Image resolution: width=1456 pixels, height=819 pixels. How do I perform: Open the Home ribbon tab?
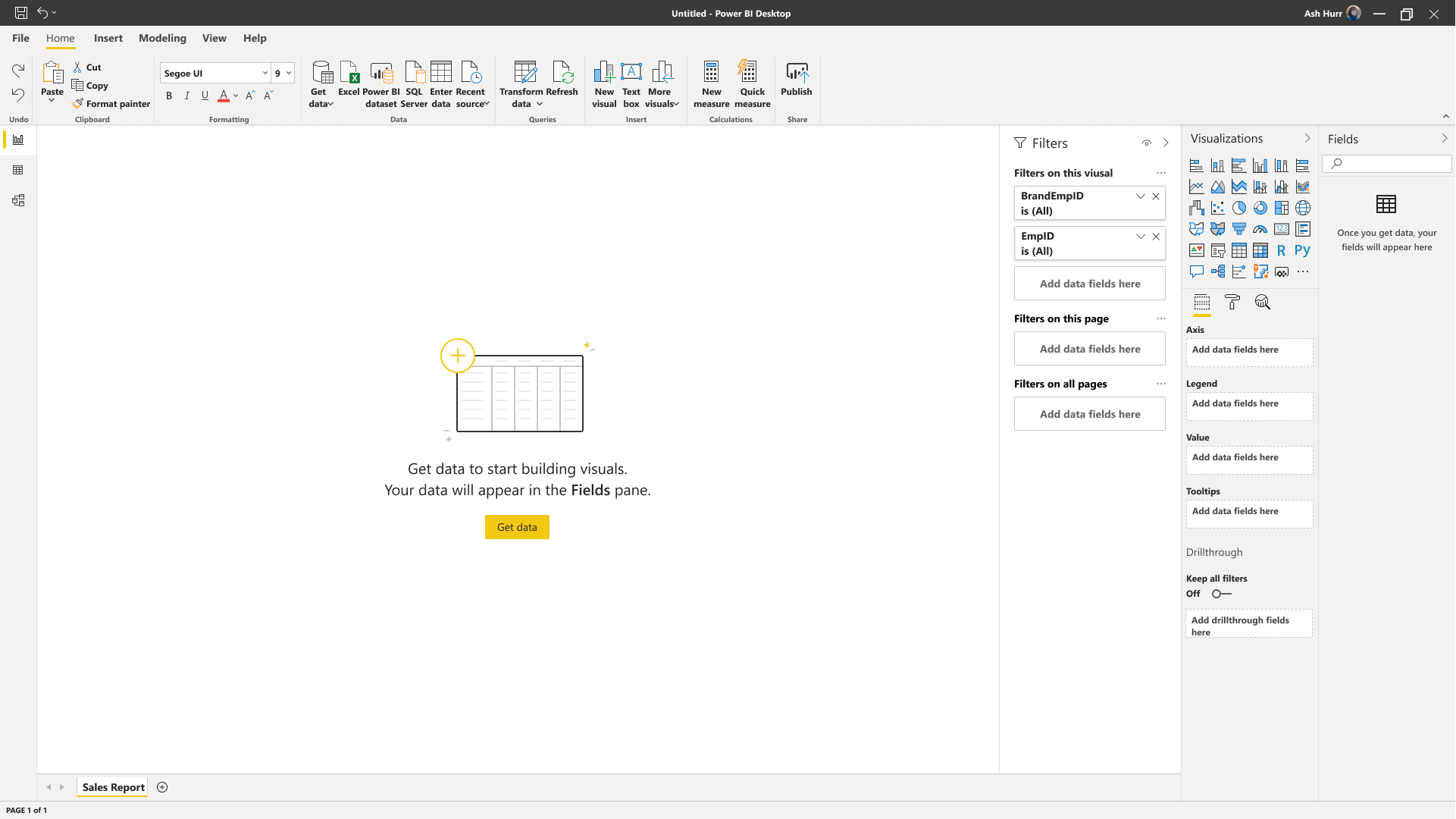click(x=60, y=38)
